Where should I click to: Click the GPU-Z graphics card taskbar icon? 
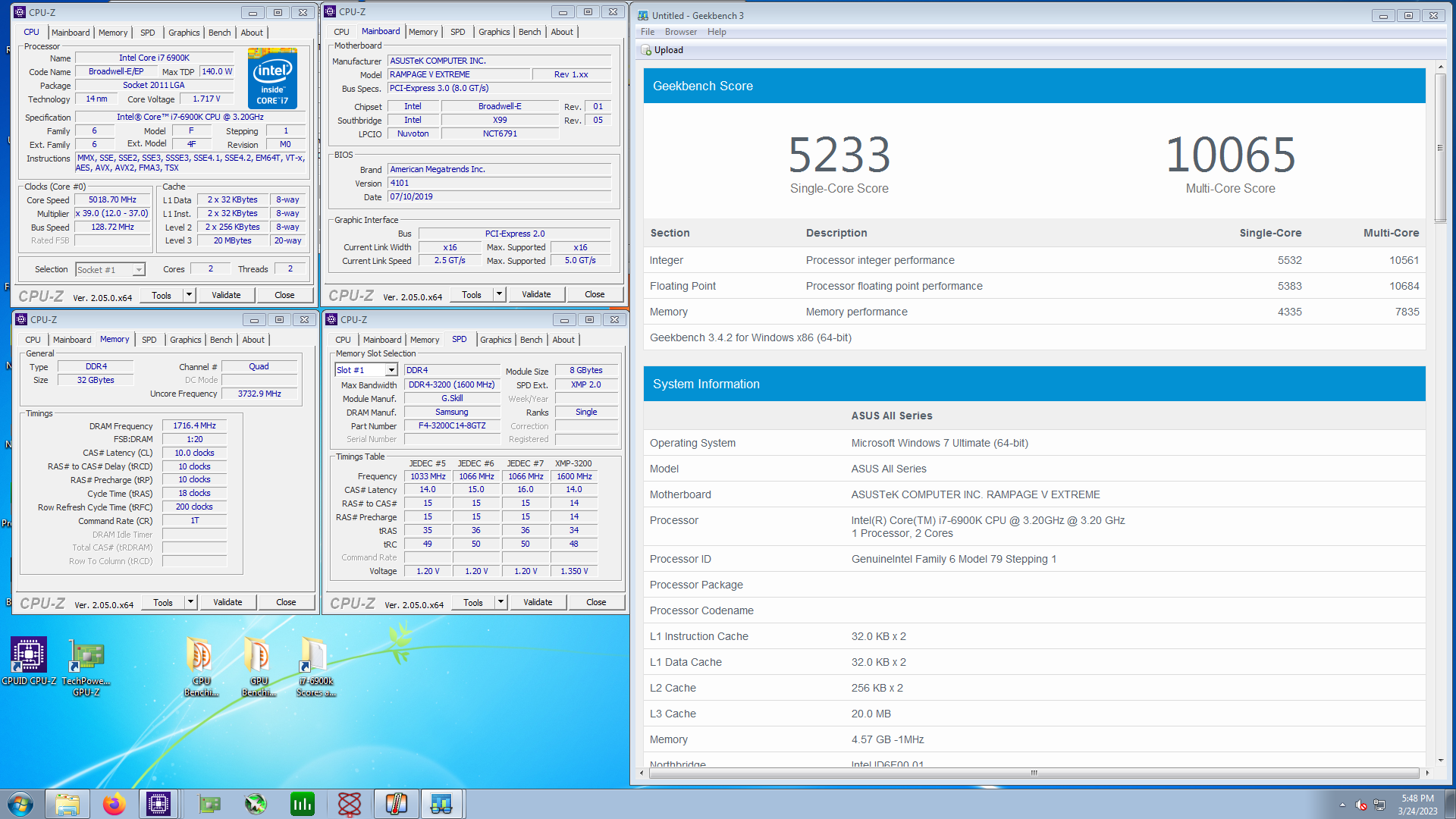point(209,804)
